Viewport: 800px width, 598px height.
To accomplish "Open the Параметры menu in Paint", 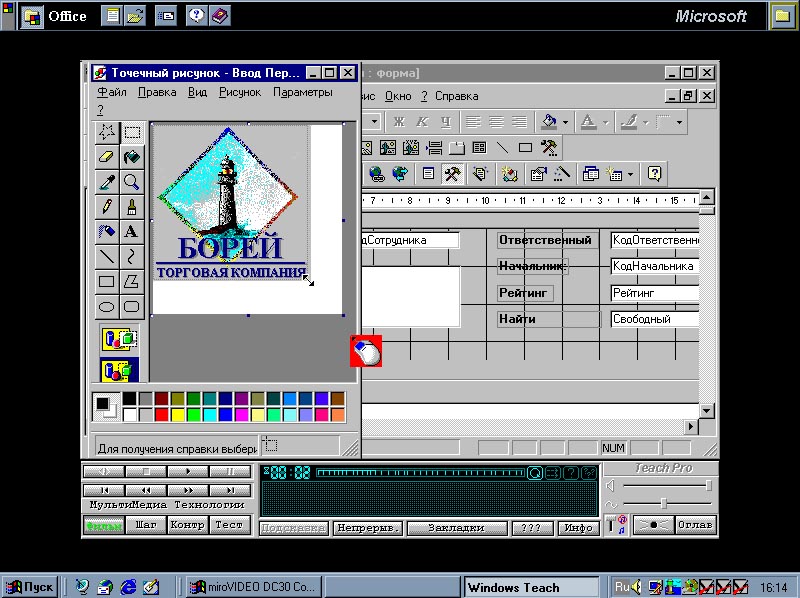I will point(302,92).
